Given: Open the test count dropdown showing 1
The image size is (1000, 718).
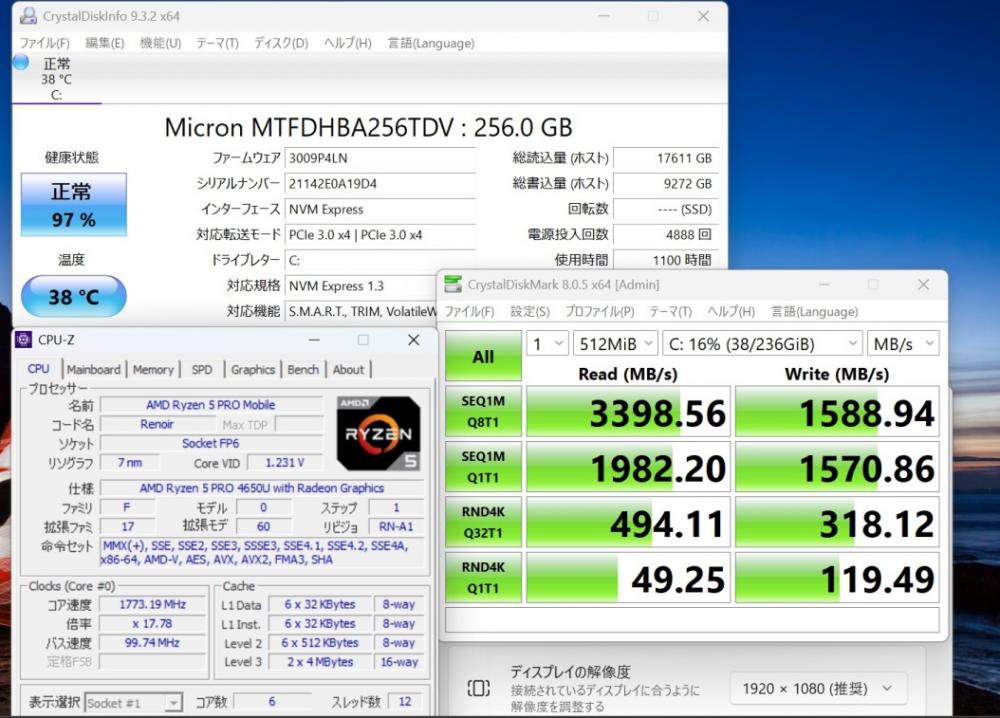Looking at the screenshot, I should pyautogui.click(x=547, y=344).
